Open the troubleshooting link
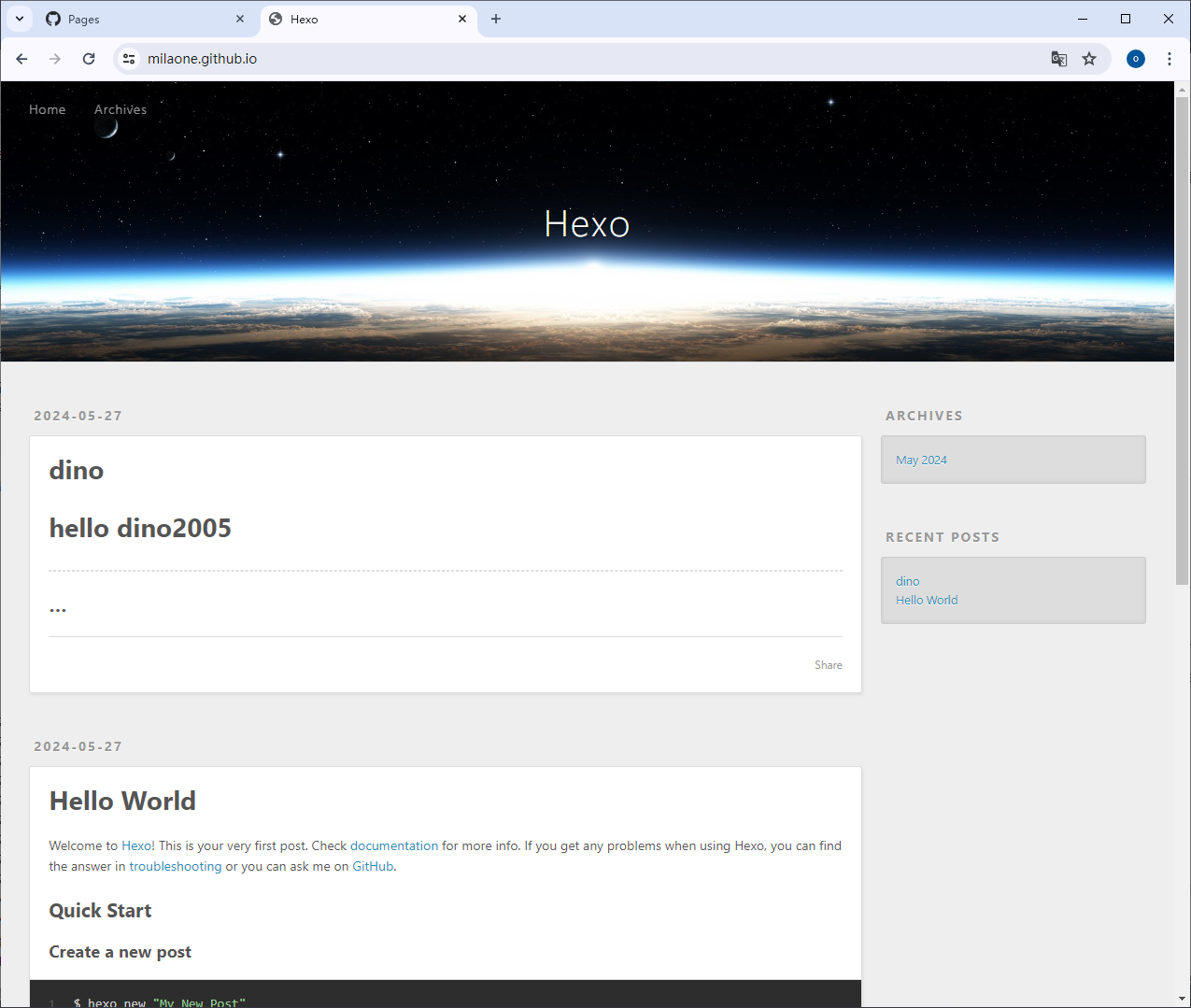Image resolution: width=1191 pixels, height=1008 pixels. click(176, 866)
